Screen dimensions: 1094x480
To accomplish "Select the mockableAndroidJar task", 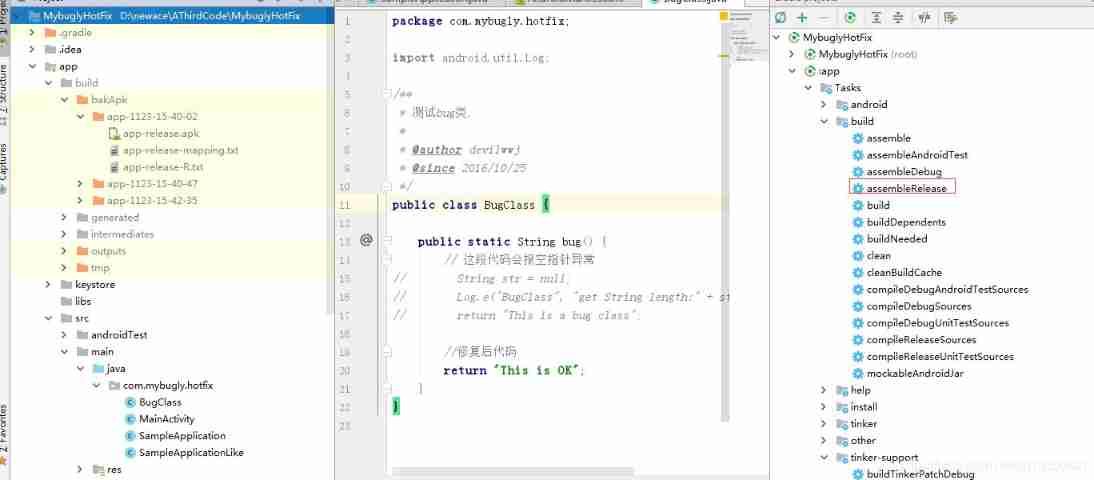I will 915,373.
